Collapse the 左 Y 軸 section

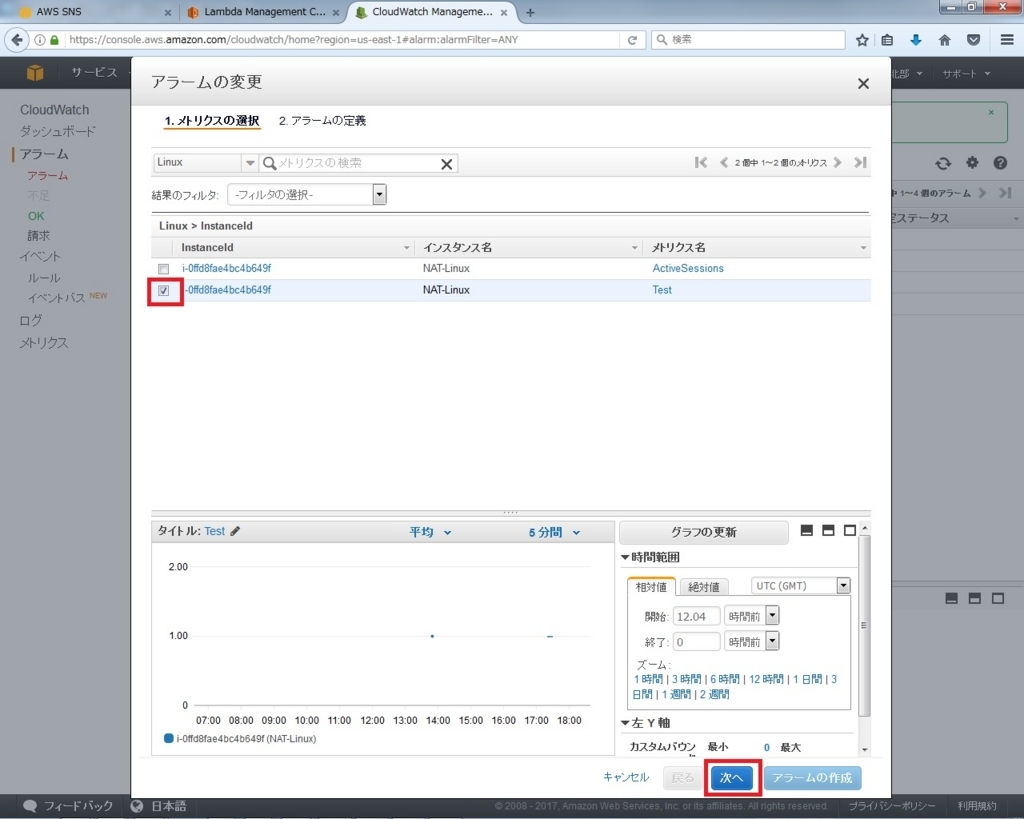tap(625, 723)
